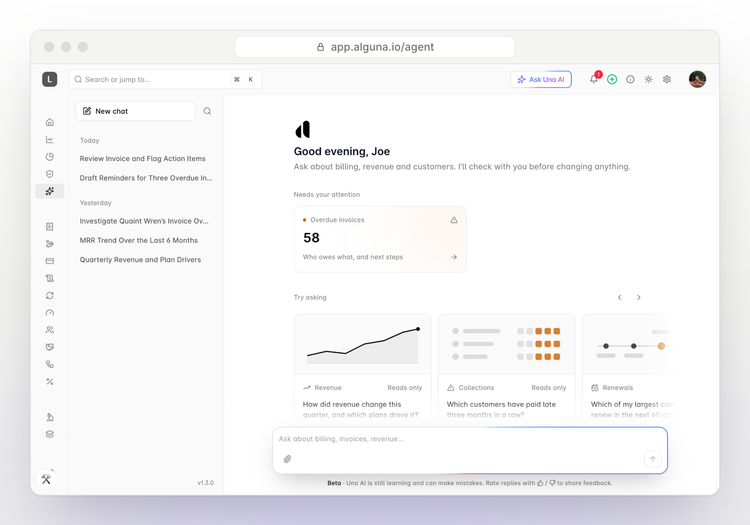
Task: Search chats with the magnifier icon
Action: point(207,111)
